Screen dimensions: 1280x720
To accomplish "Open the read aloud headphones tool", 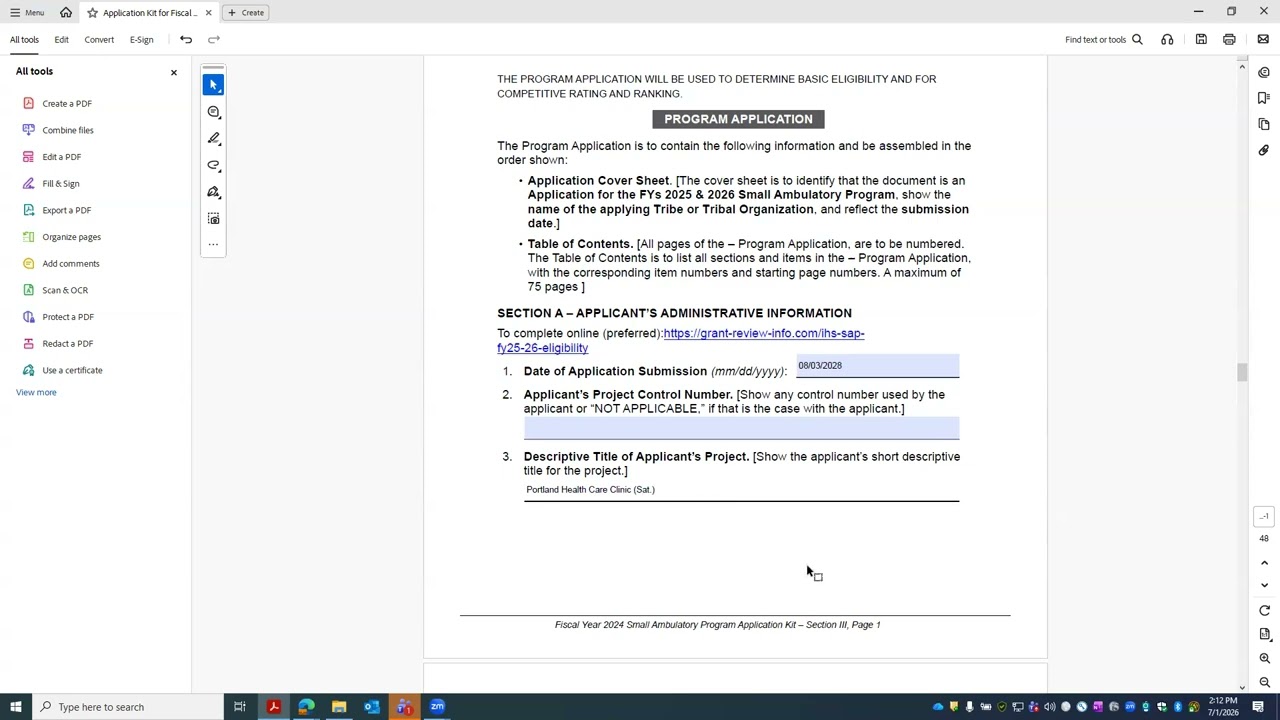I will 1167,40.
